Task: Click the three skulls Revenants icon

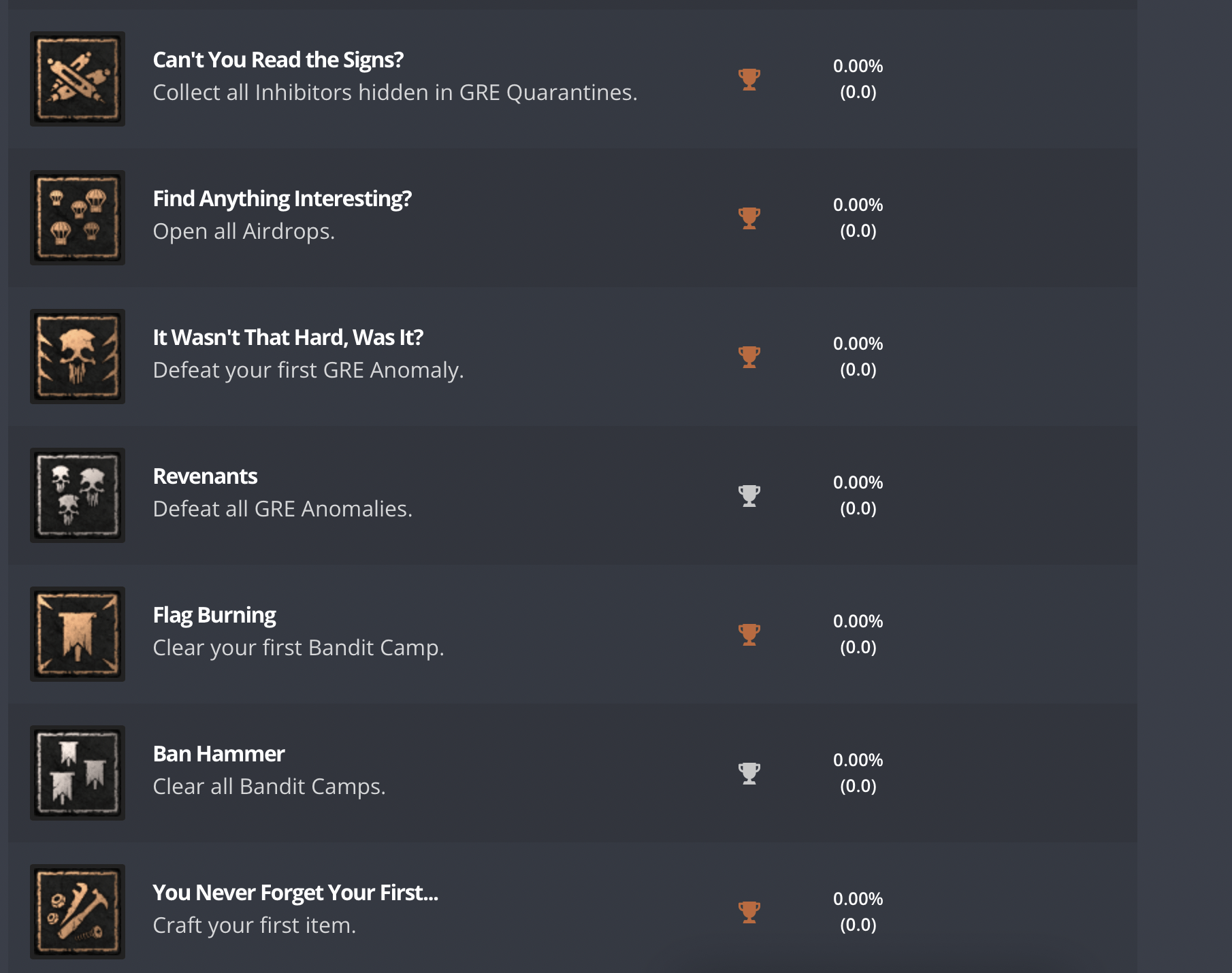Action: tap(78, 495)
